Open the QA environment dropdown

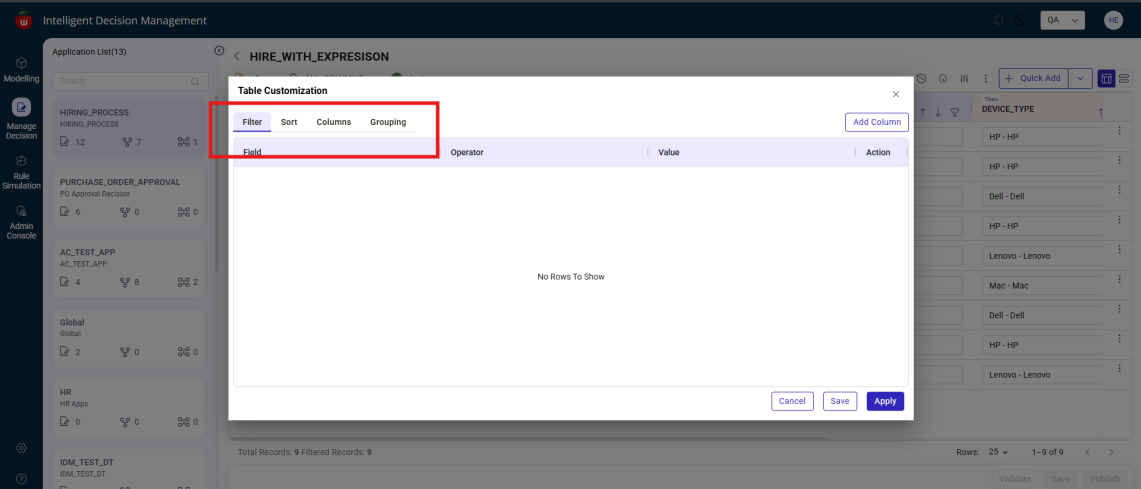1063,20
